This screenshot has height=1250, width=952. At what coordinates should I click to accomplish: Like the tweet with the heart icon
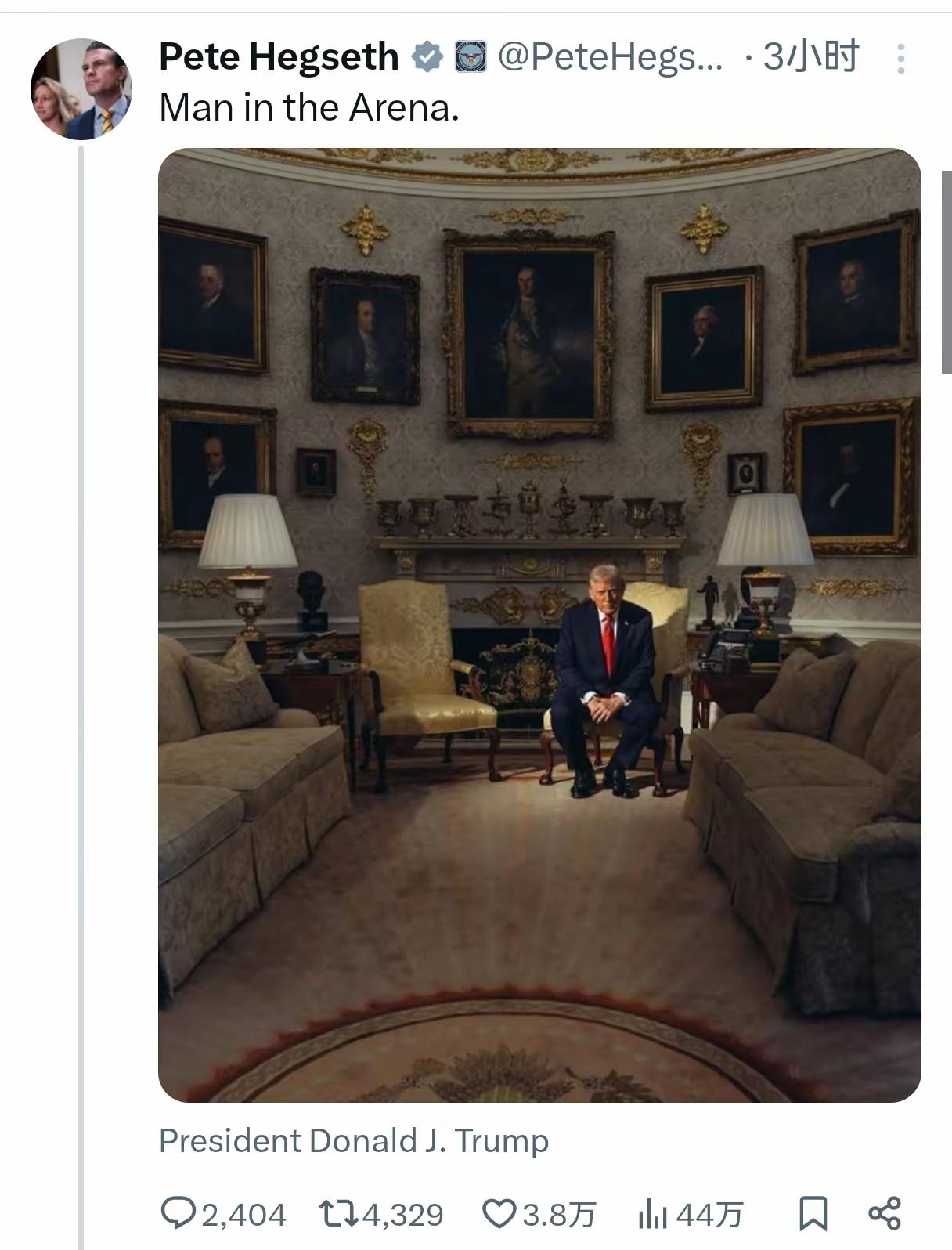click(499, 1214)
